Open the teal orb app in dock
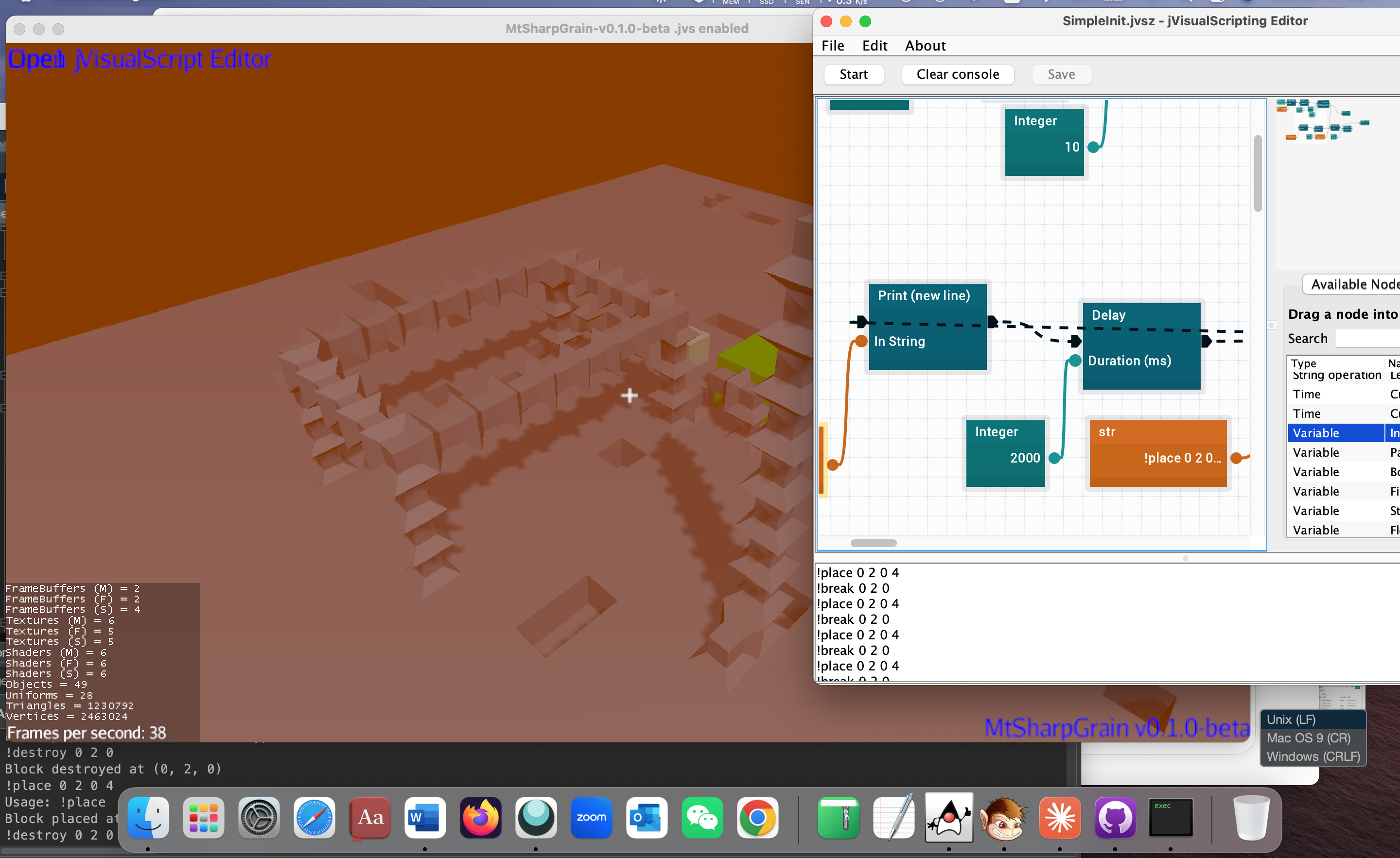1400x858 pixels. [536, 818]
